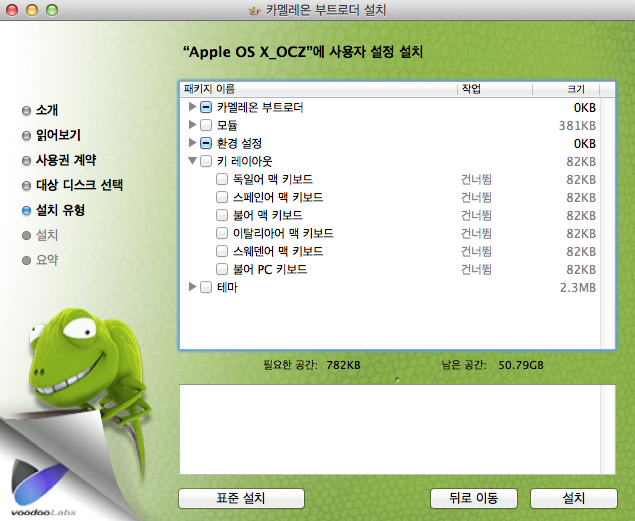Click the 782KB required space value
Screen dimensions: 635x521
point(343,365)
